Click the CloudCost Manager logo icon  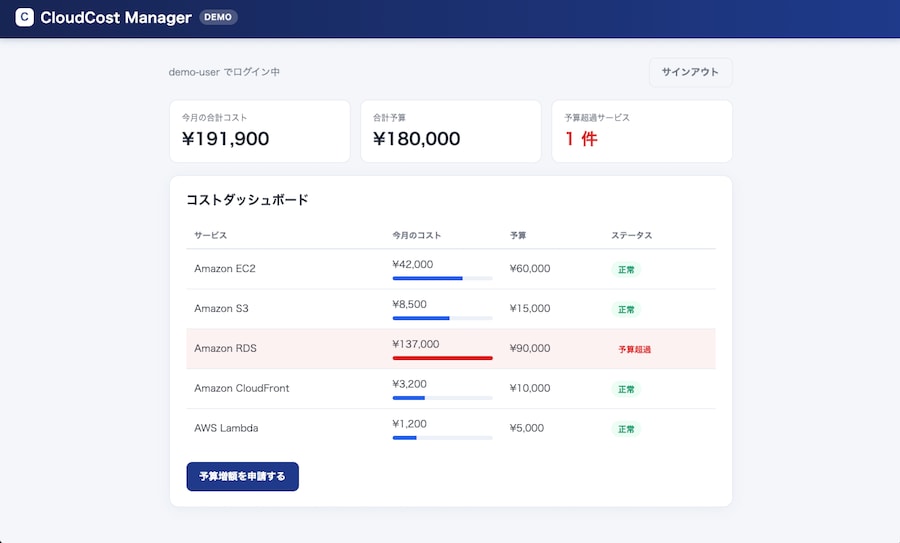click(x=25, y=17)
